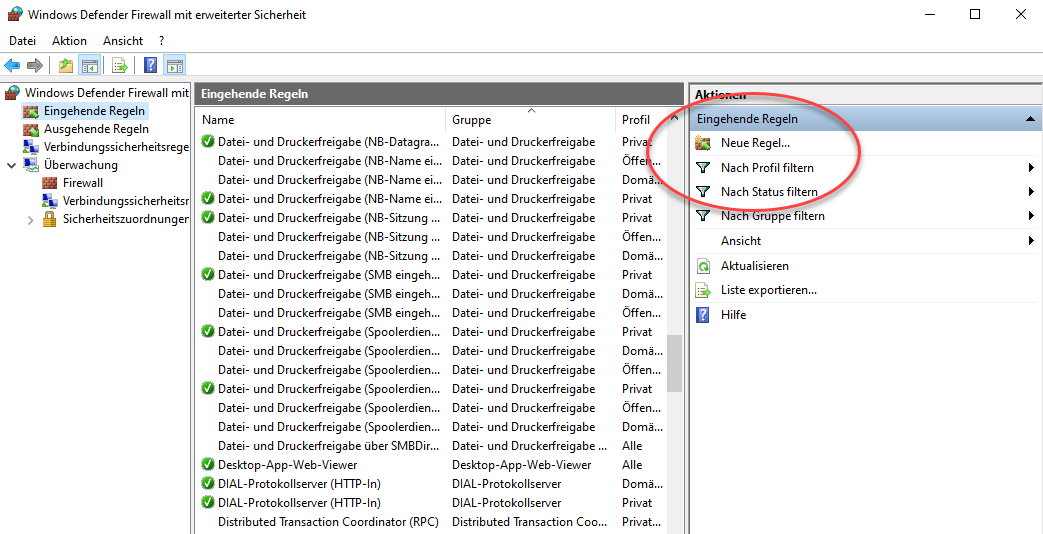This screenshot has width=1043, height=534.
Task: Sort rules by the Profil column header
Action: click(x=641, y=120)
